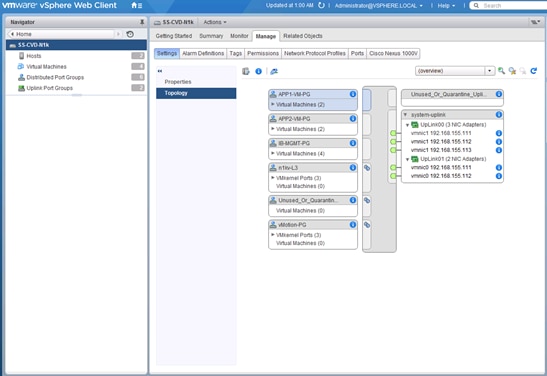Viewport: 547px width, 376px height.
Task: Click the zoom in magnifier icon
Action: tap(501, 71)
